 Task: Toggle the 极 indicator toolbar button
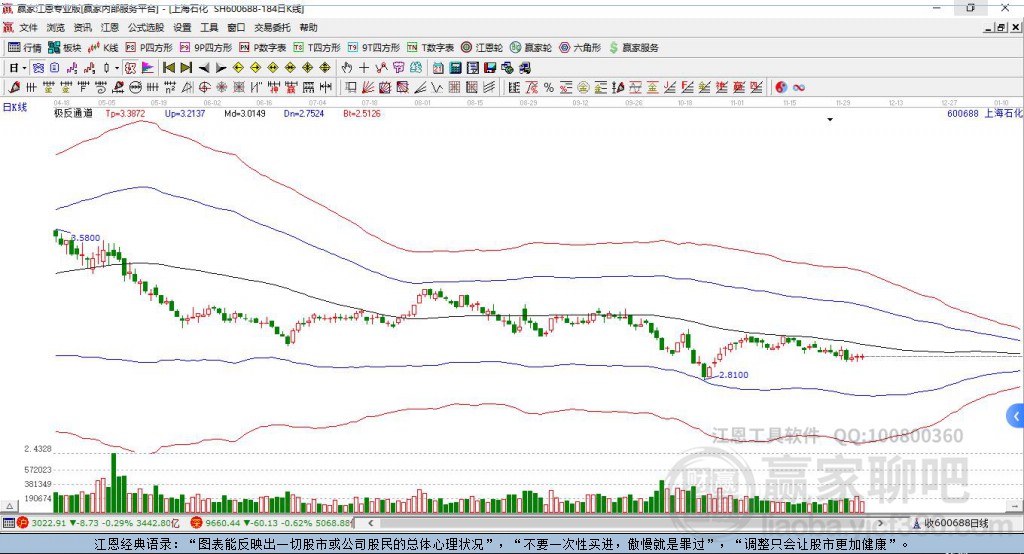(130, 68)
